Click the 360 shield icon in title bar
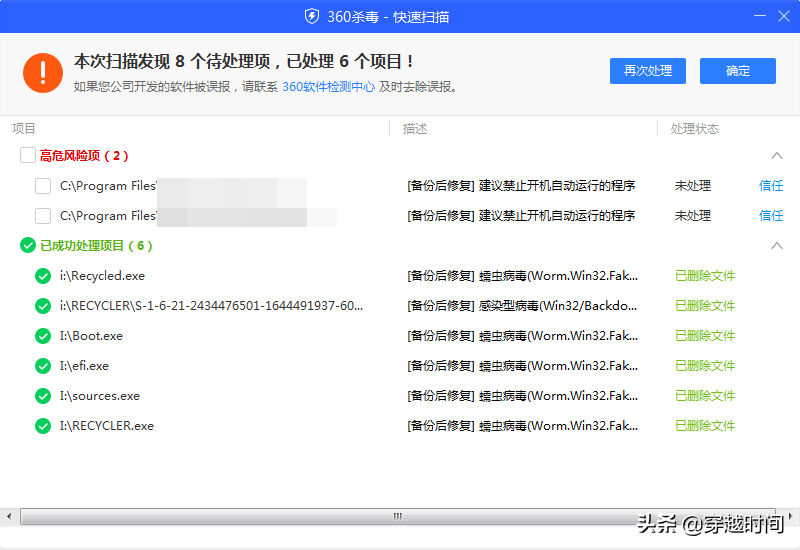Screen dimensions: 800x550 pos(312,16)
